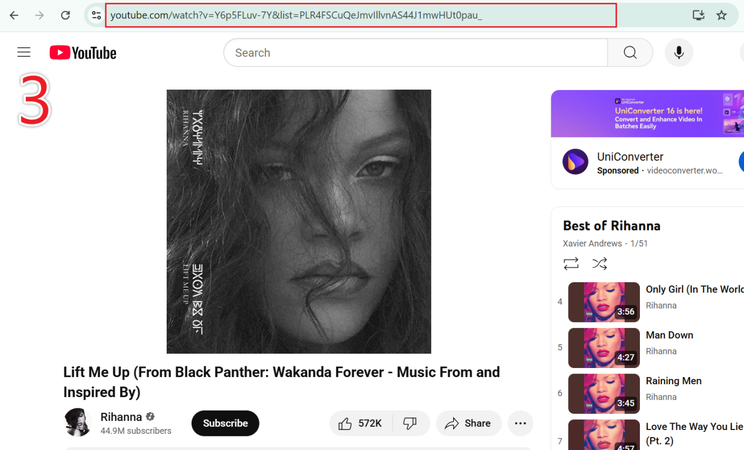Screen dimensions: 744x450
Task: Select Love The Way You Lie (Pt. 2)
Action: (x=695, y=433)
